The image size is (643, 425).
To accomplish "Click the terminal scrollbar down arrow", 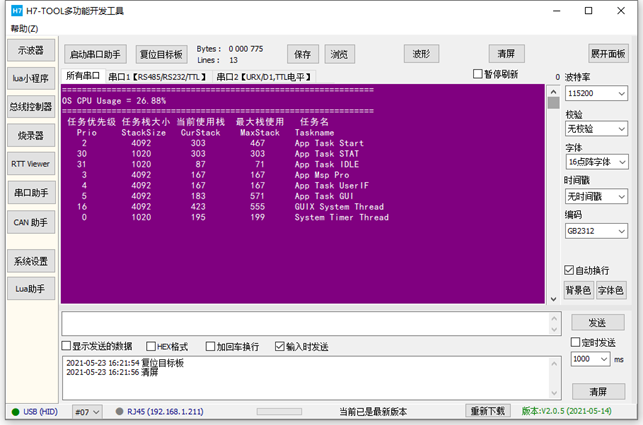I will click(x=554, y=299).
